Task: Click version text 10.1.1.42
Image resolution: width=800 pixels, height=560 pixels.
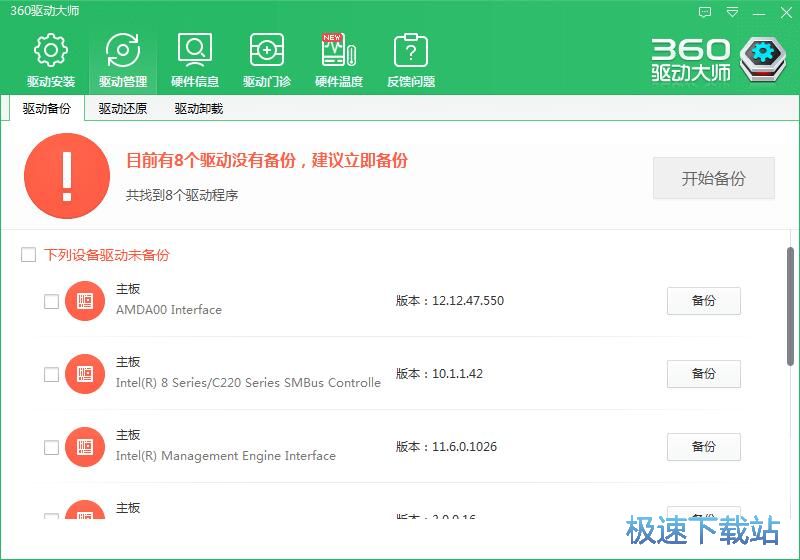Action: click(x=457, y=373)
